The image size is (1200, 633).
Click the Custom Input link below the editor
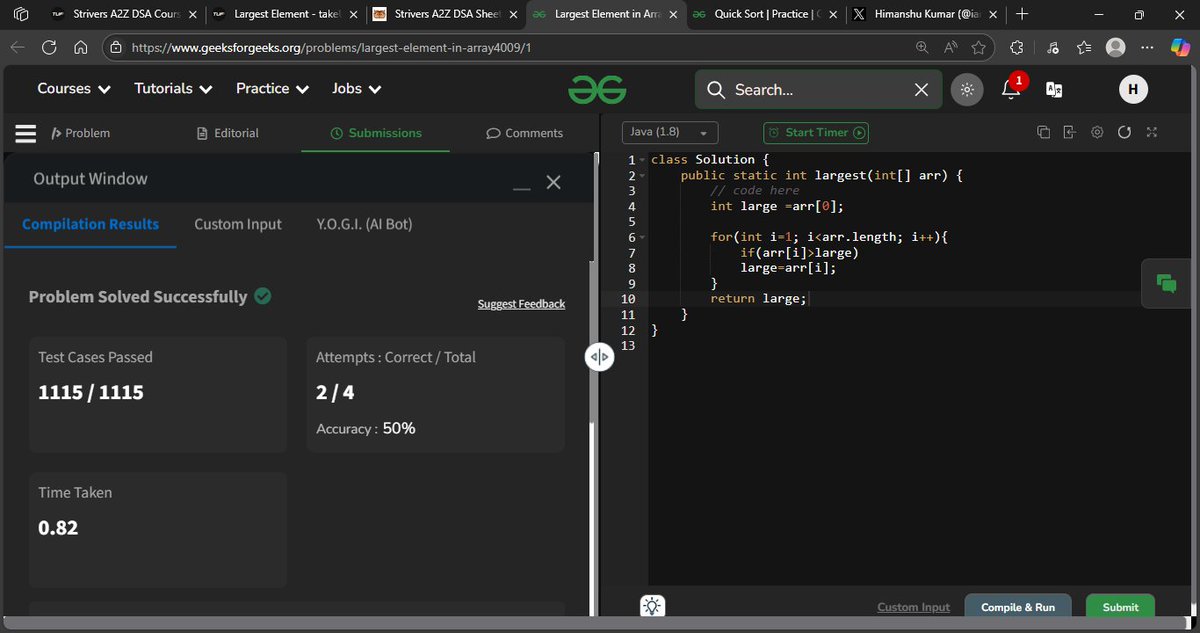pyautogui.click(x=913, y=607)
